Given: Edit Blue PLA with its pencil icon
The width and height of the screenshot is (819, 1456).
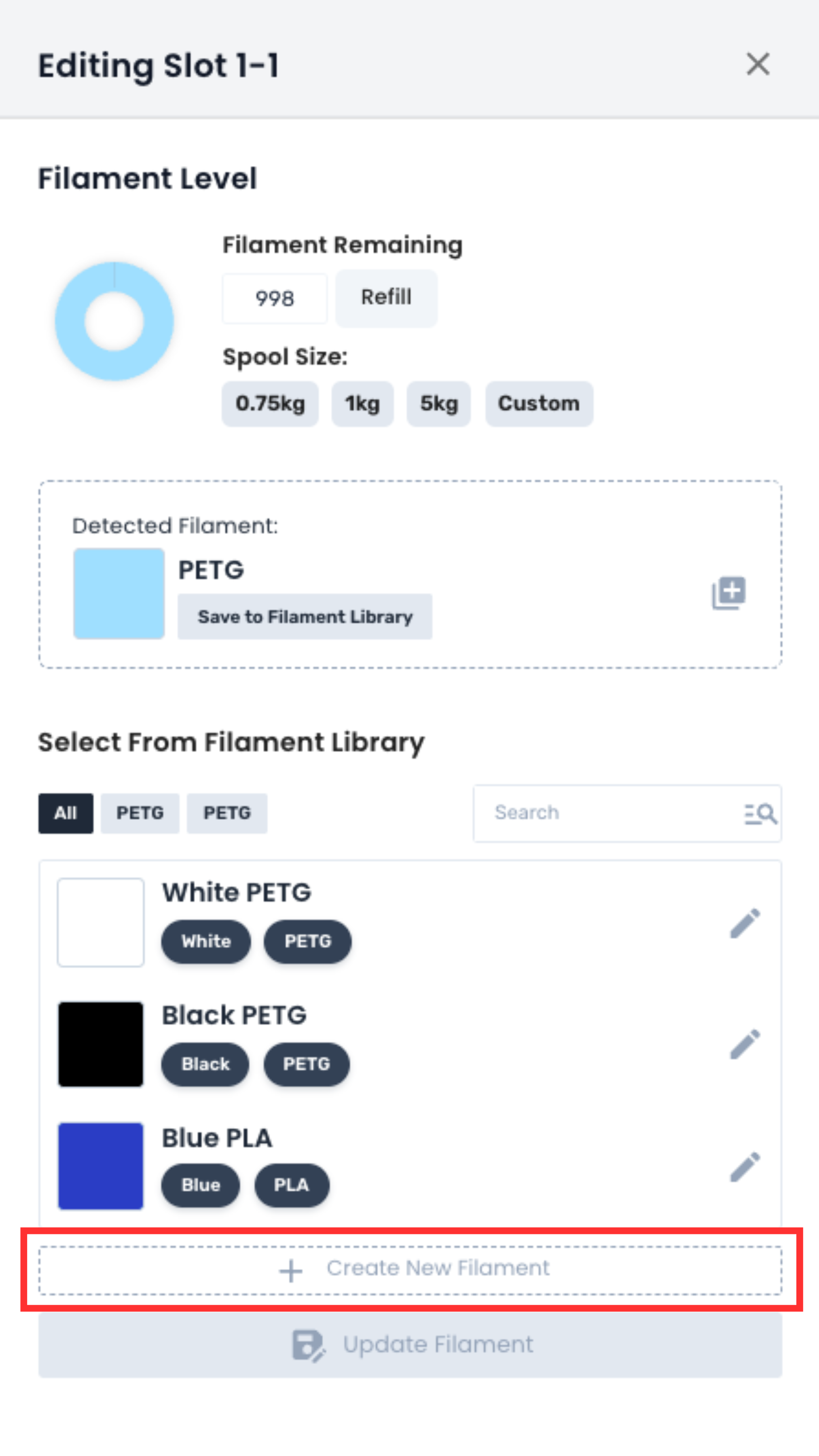Looking at the screenshot, I should (x=745, y=1167).
